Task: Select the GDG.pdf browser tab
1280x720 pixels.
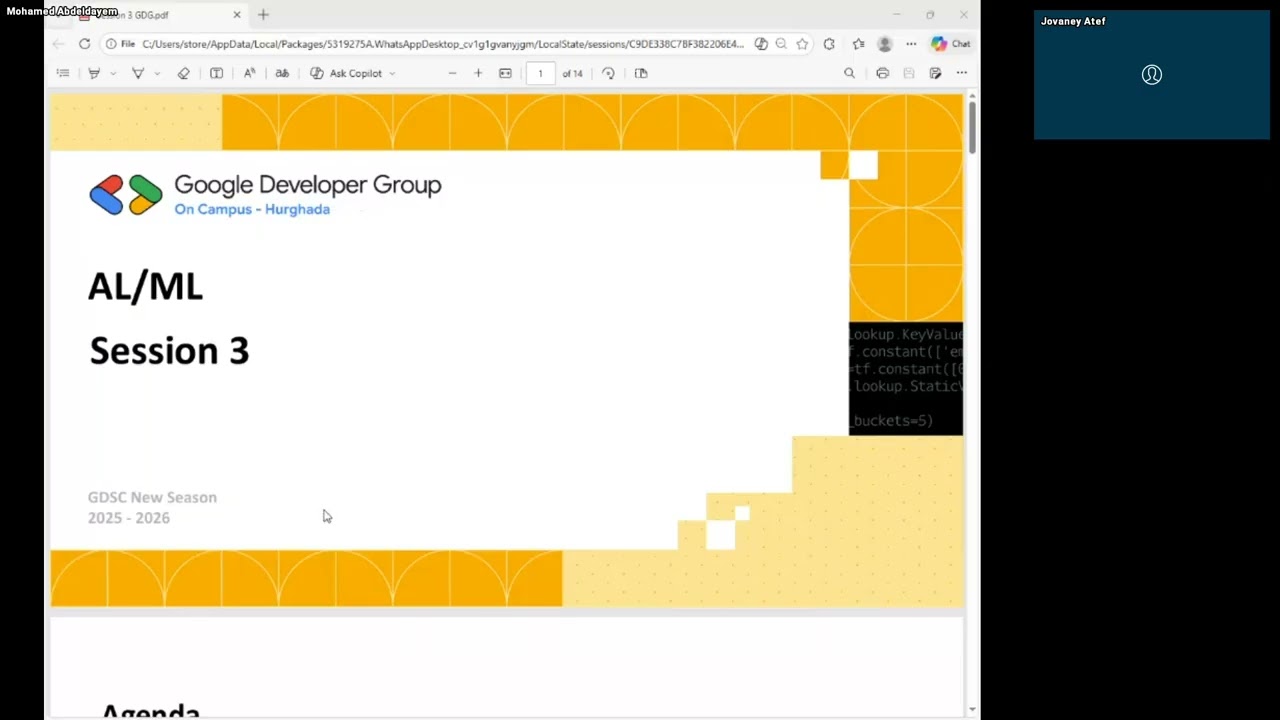Action: [150, 15]
